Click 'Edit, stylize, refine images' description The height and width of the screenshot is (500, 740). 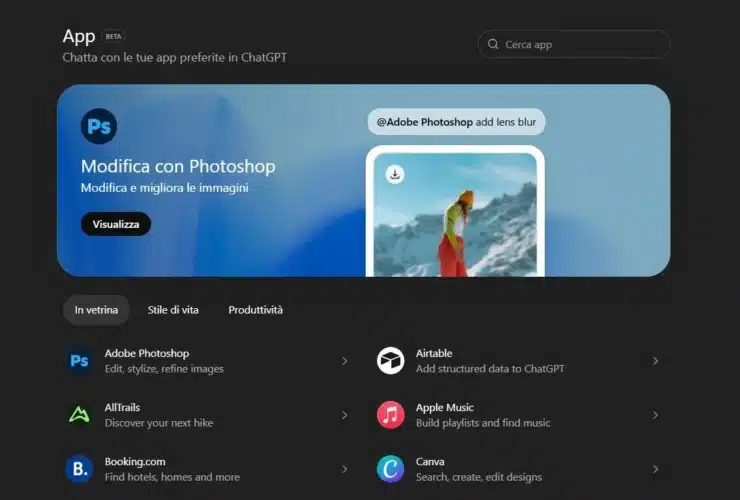(x=164, y=369)
